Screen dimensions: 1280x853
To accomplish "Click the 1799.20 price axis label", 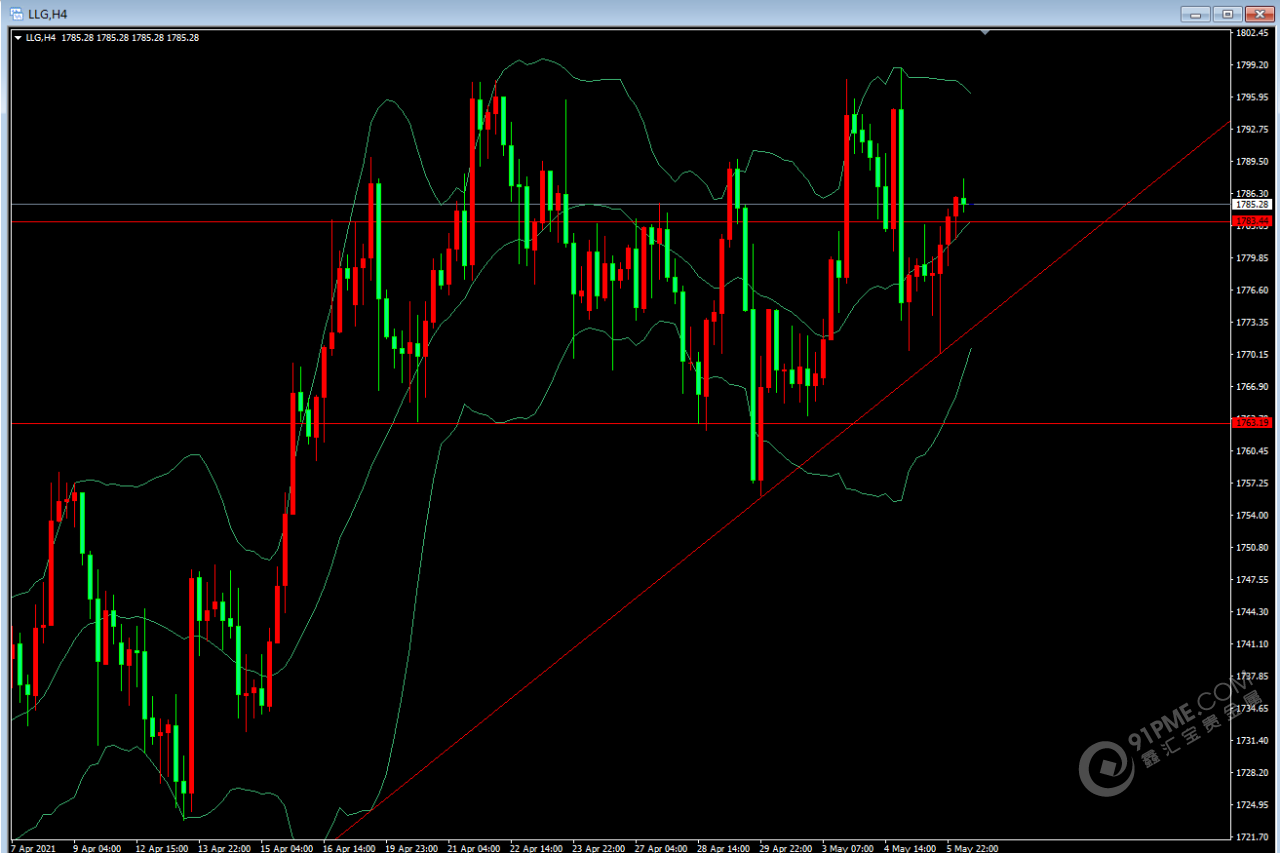I will [1253, 65].
